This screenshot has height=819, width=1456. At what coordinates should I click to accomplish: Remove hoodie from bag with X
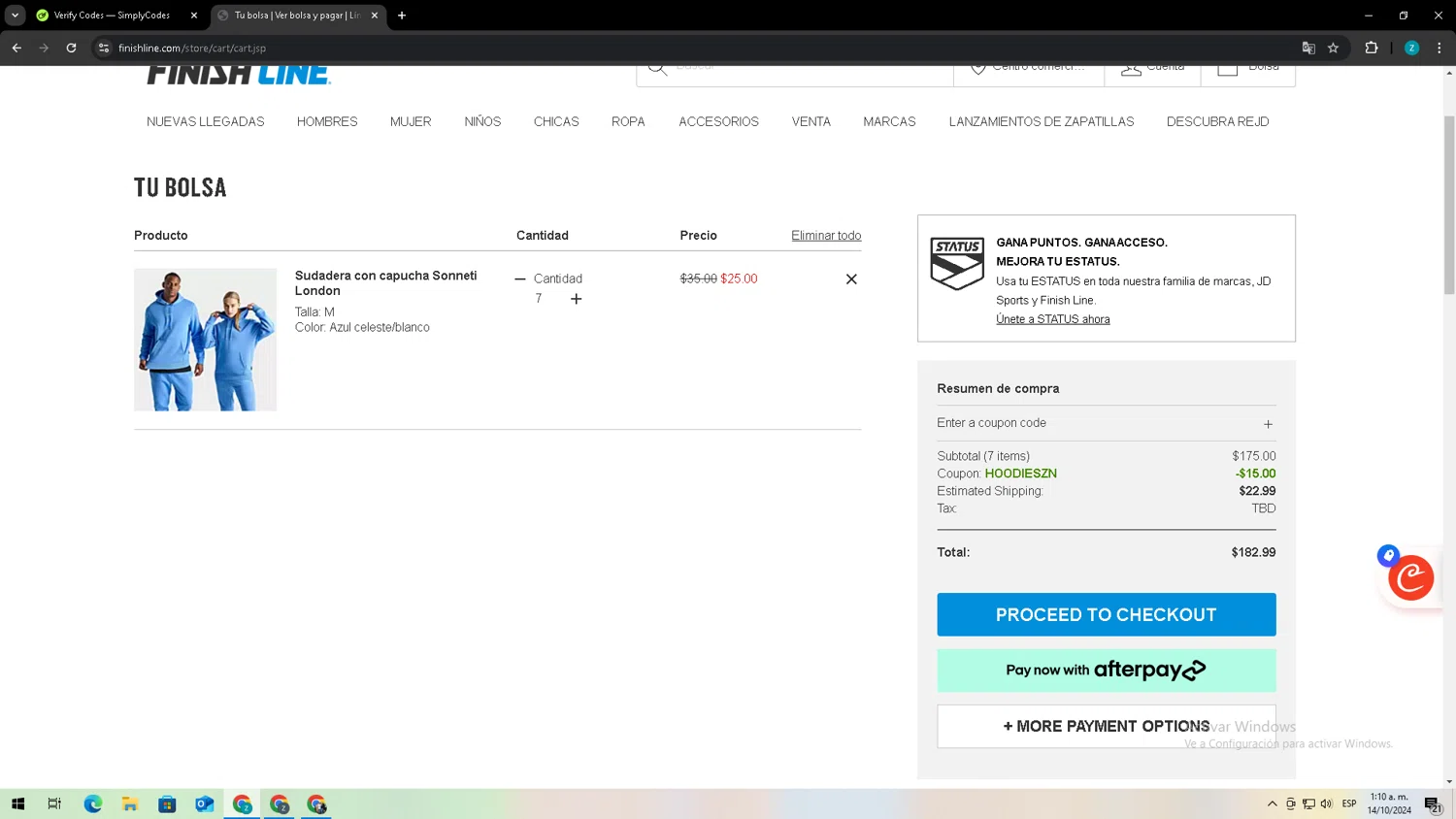[x=851, y=279]
